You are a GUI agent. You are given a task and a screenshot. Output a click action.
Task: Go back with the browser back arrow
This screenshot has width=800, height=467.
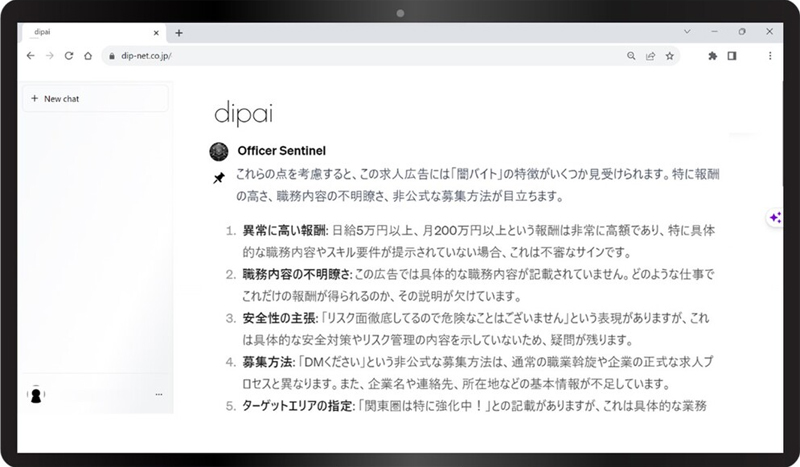[x=31, y=56]
